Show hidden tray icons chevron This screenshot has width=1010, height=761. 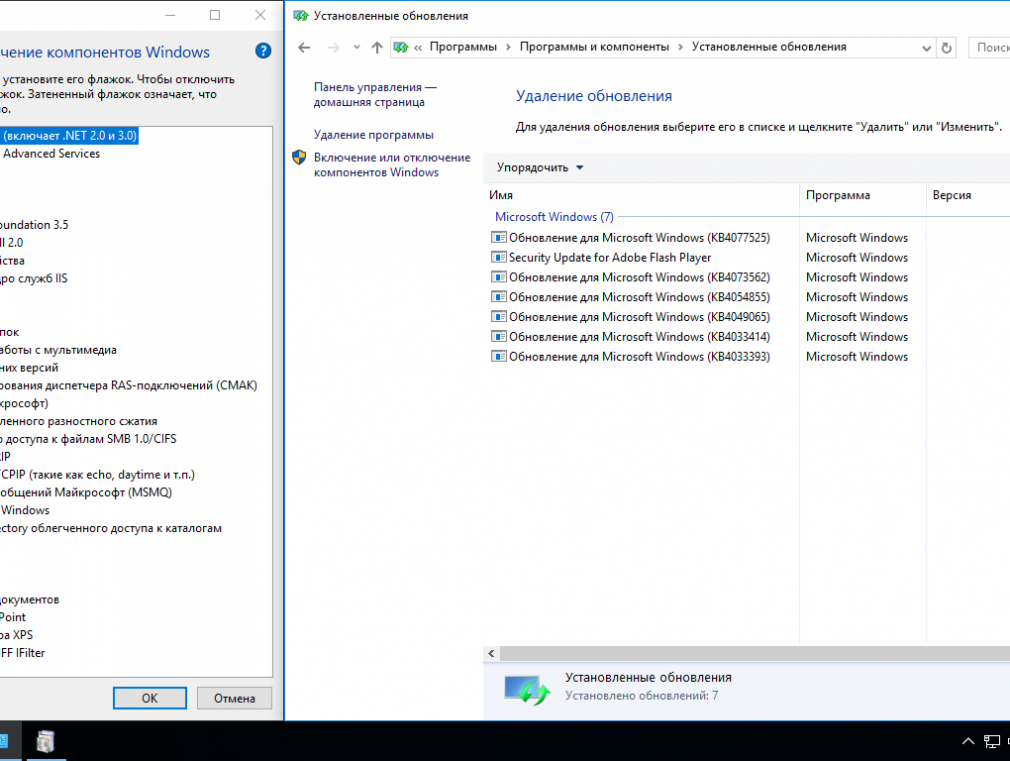pos(968,741)
